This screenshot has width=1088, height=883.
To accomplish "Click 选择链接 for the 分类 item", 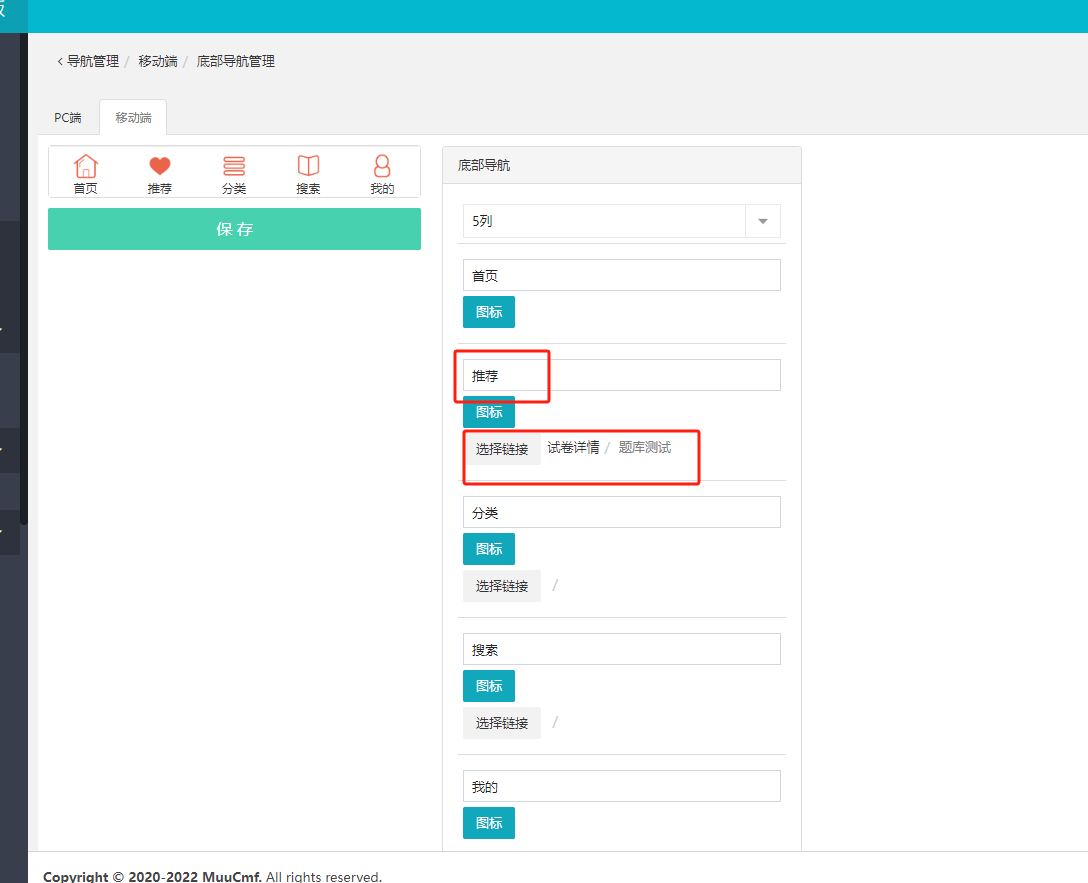I will click(x=502, y=586).
